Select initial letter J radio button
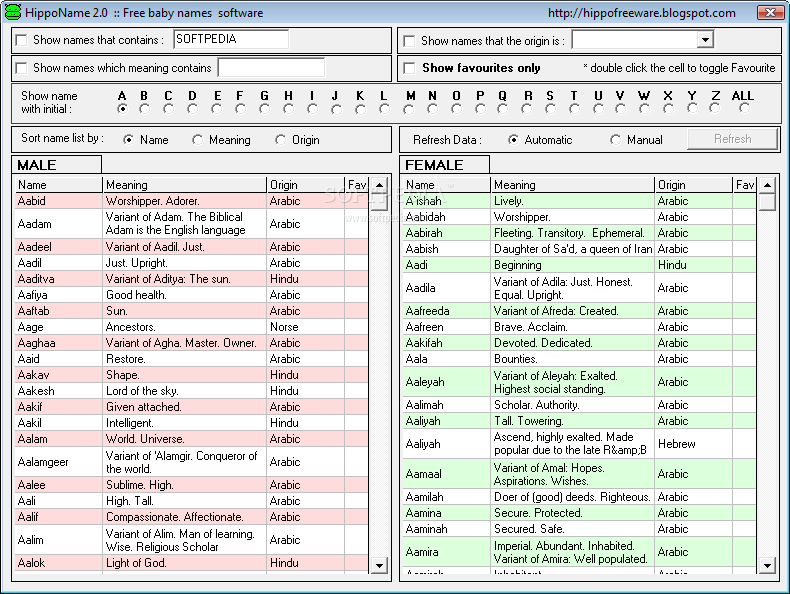The height and width of the screenshot is (594, 790). click(336, 109)
